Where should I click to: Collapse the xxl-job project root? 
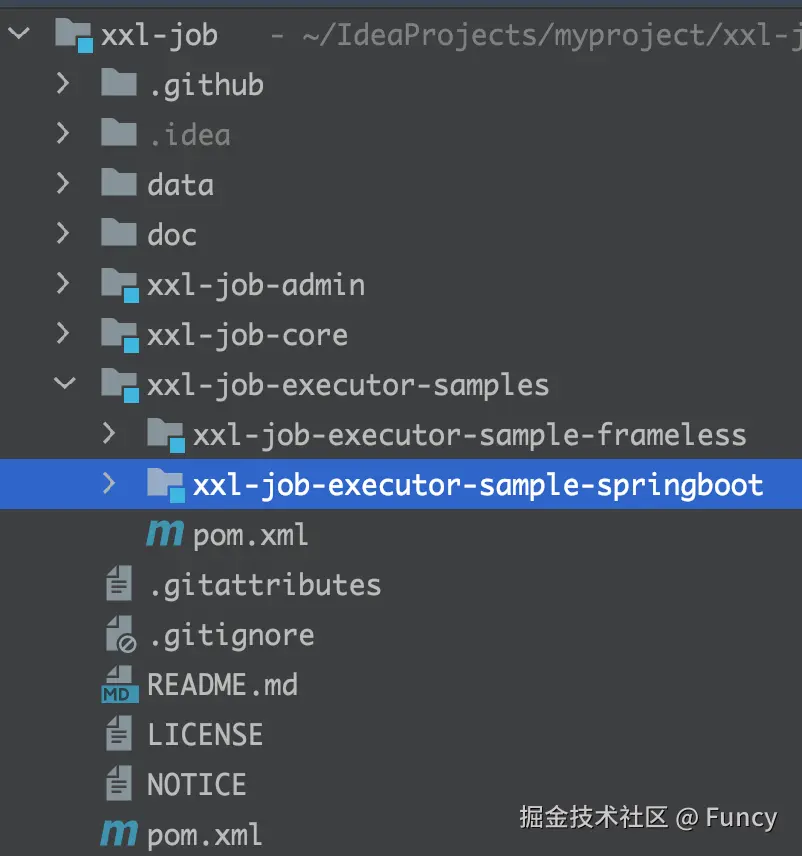19,35
